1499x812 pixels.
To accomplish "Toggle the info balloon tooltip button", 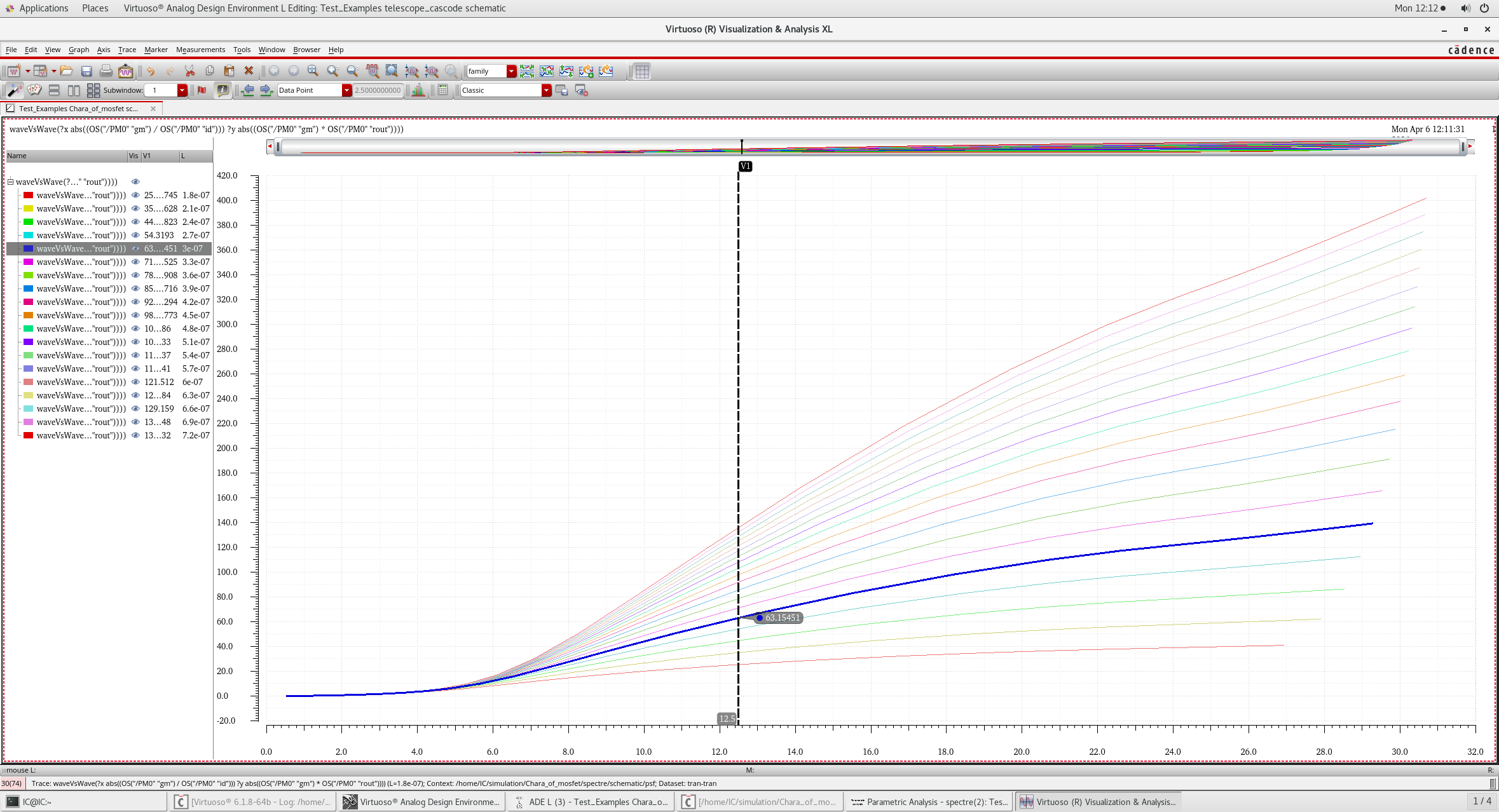I will point(222,90).
